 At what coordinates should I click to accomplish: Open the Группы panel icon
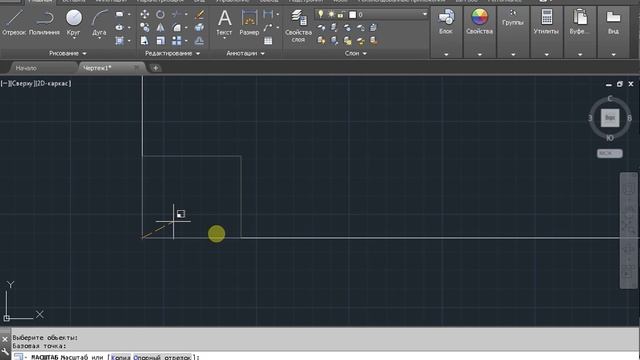click(x=513, y=14)
